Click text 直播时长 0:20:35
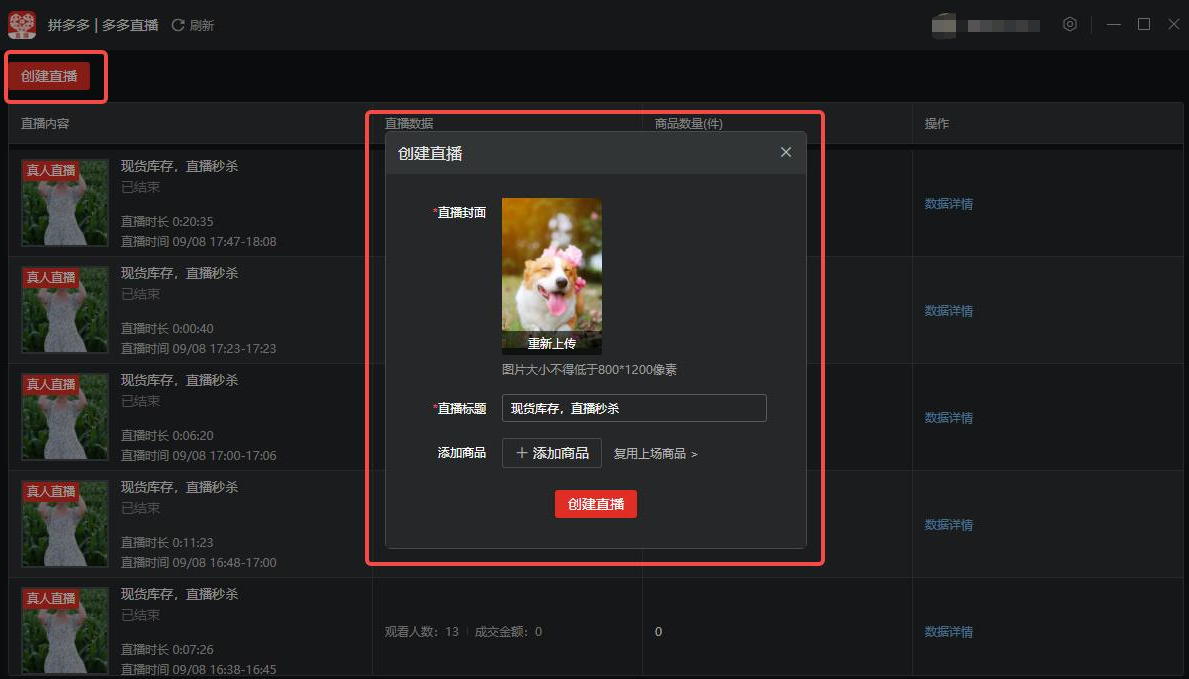The width and height of the screenshot is (1189, 679). click(167, 222)
